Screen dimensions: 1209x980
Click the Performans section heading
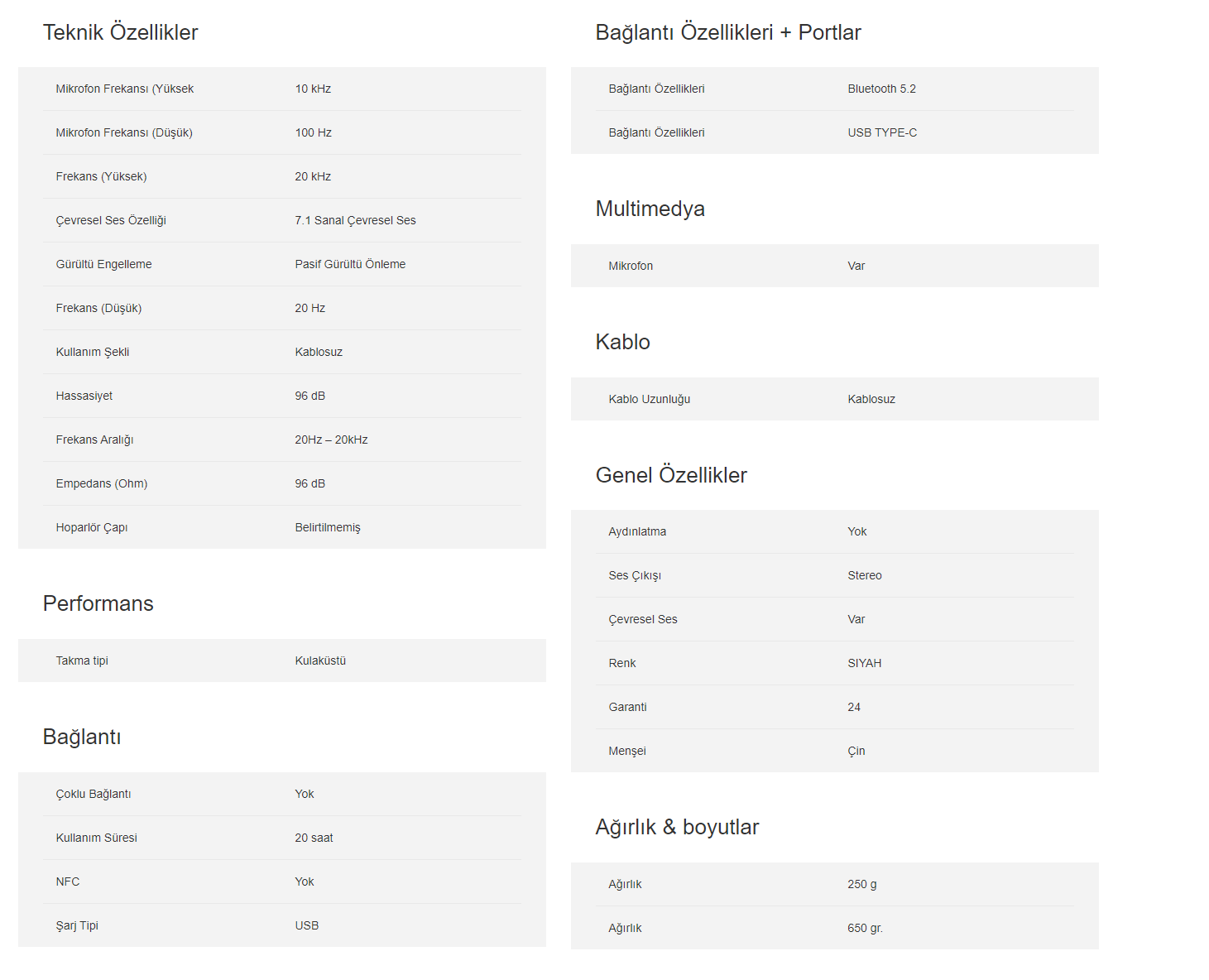(98, 603)
